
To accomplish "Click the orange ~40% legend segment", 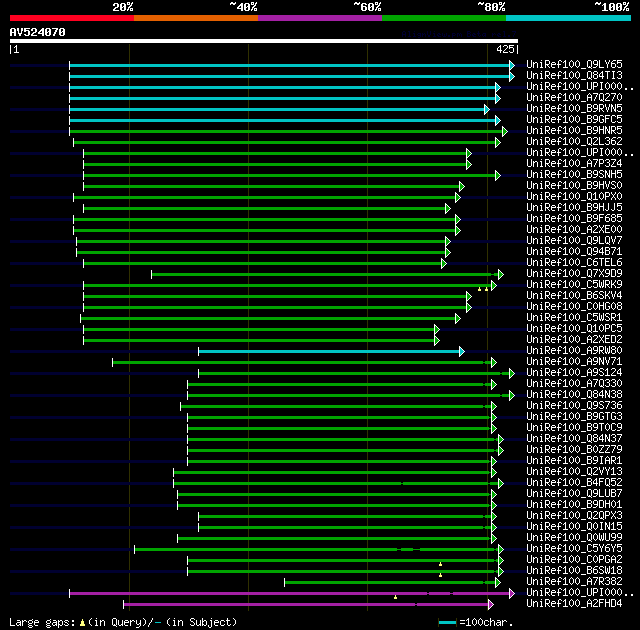I will click(x=196, y=18).
